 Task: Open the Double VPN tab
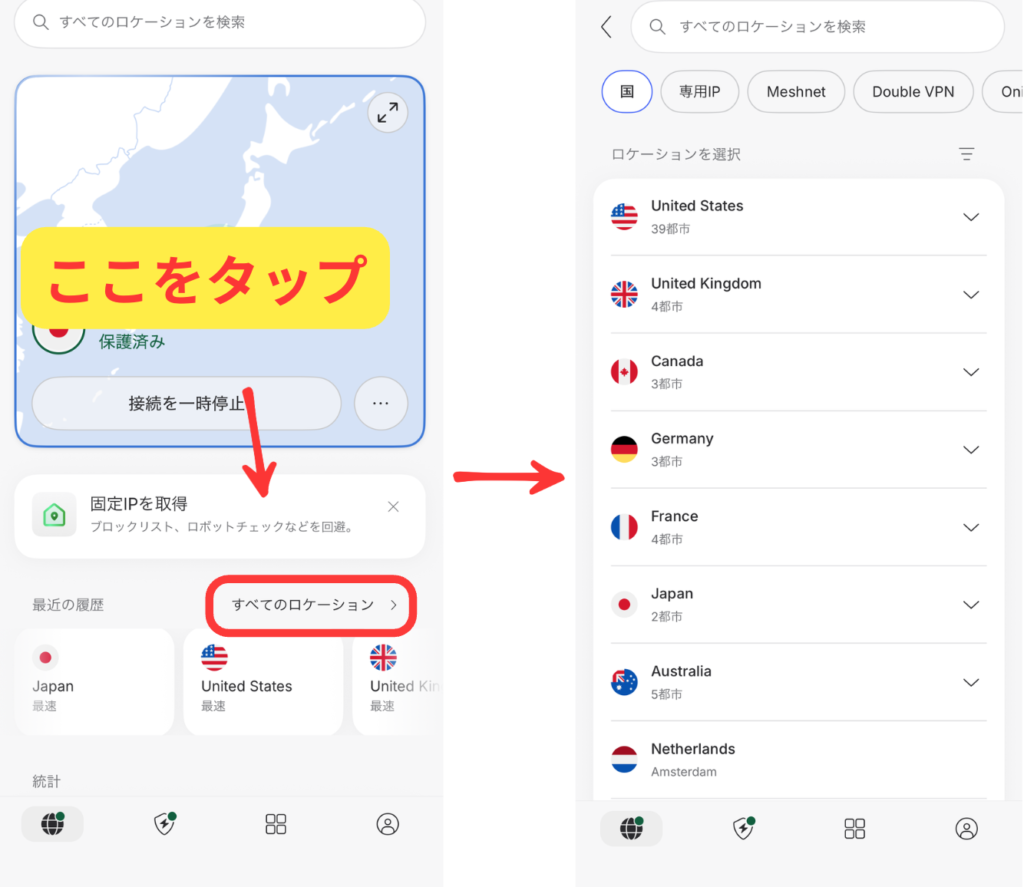[912, 92]
